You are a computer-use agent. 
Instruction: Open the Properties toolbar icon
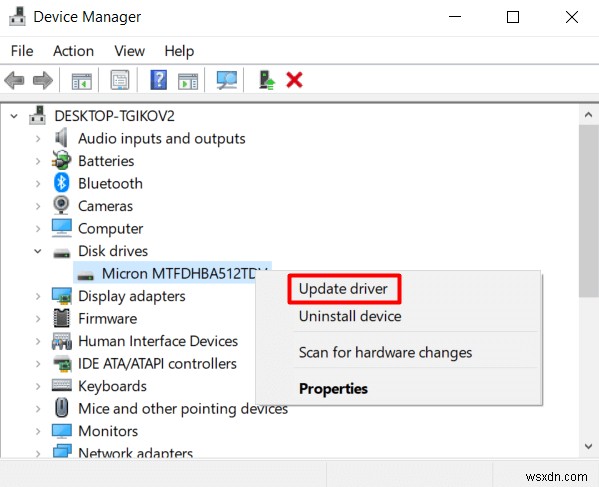[x=120, y=80]
